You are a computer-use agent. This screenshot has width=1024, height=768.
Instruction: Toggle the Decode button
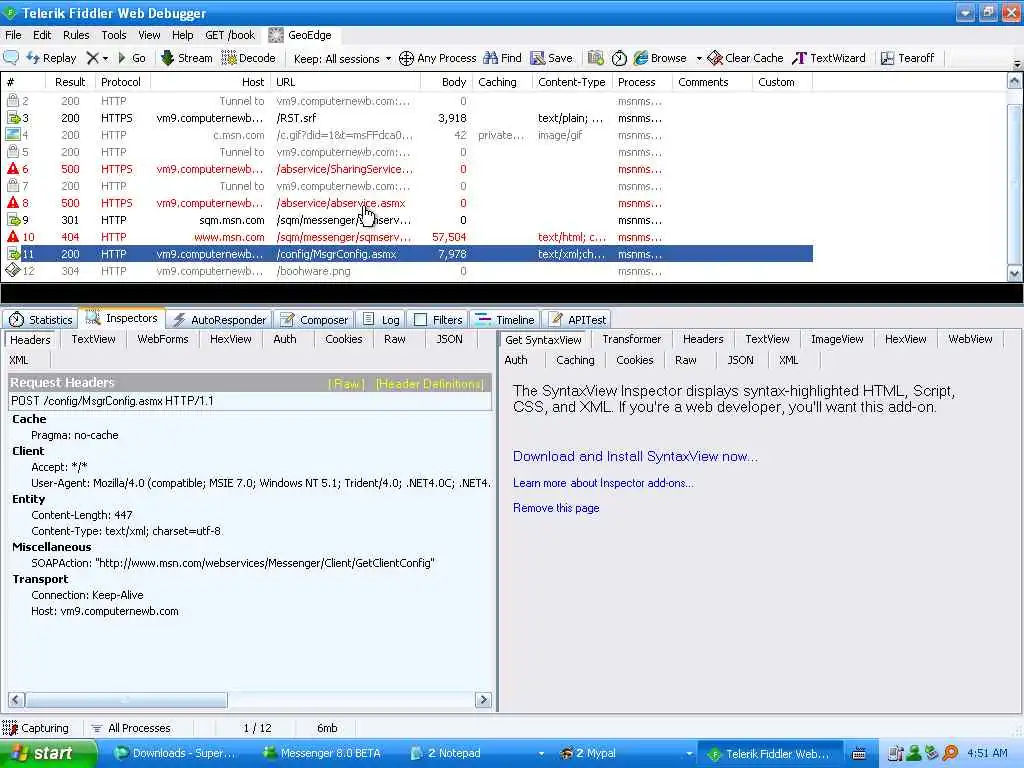point(249,58)
